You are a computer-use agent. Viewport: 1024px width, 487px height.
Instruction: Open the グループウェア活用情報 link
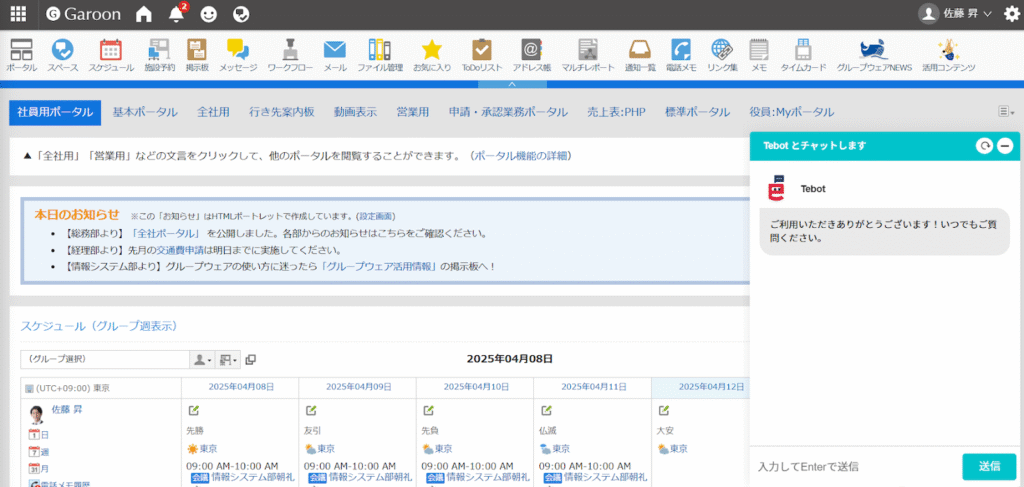click(380, 267)
